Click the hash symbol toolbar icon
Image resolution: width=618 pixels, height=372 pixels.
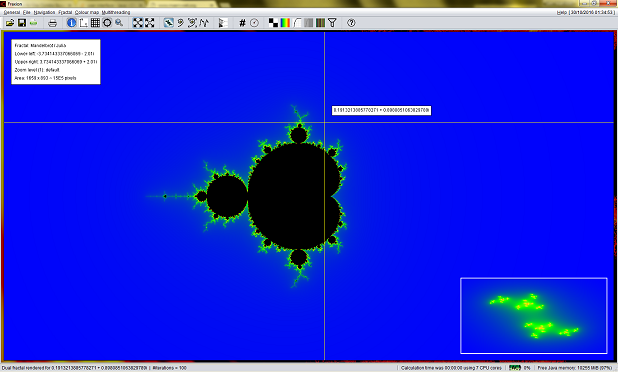coord(242,23)
